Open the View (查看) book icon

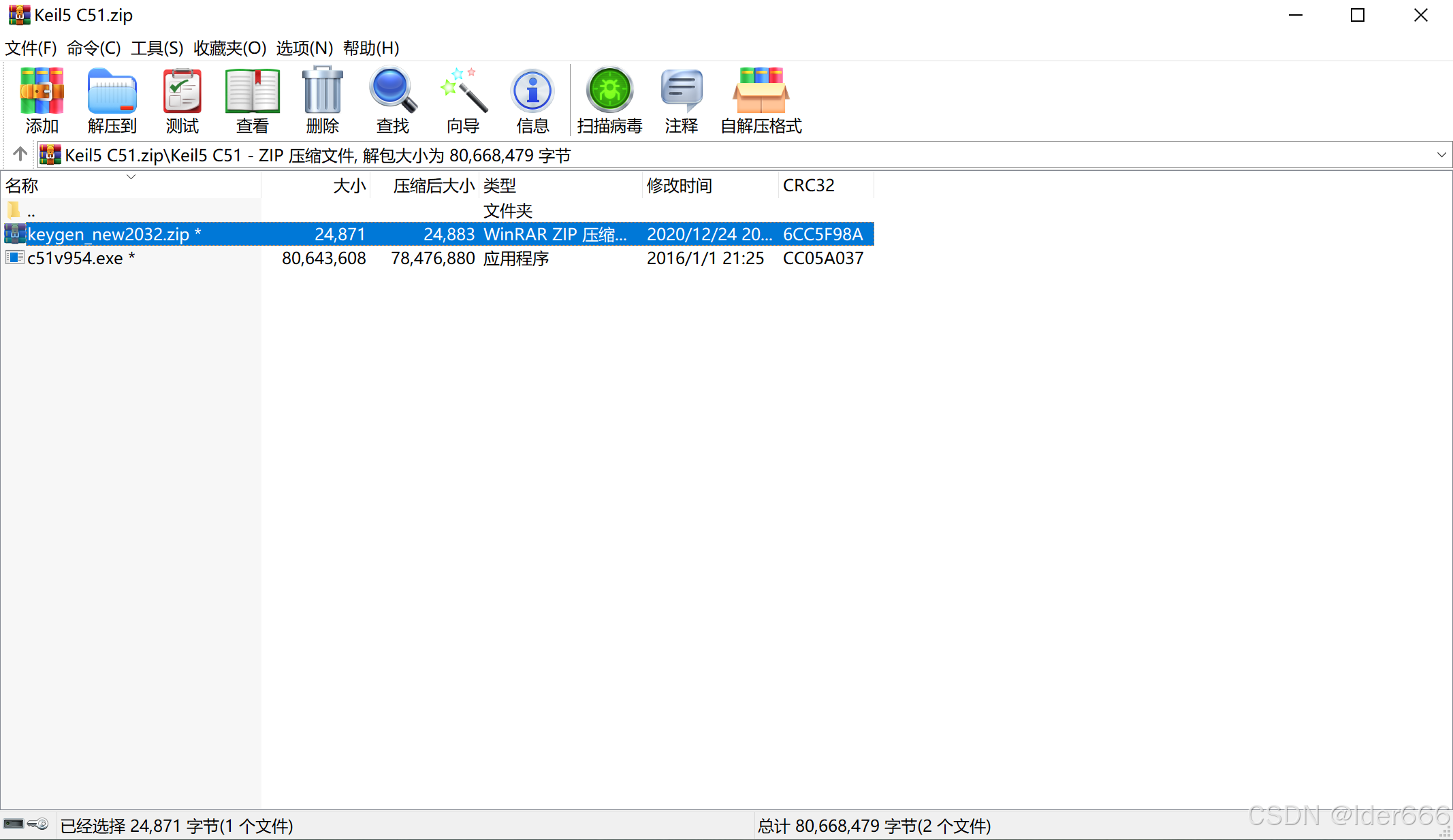click(x=252, y=99)
